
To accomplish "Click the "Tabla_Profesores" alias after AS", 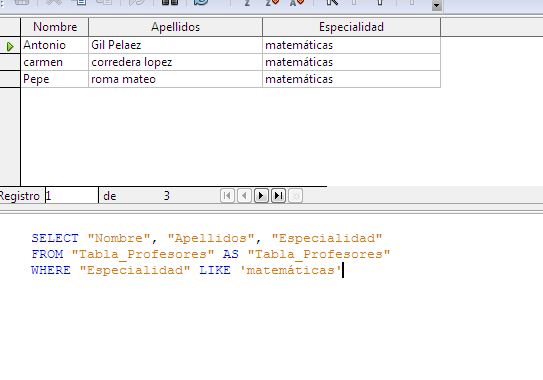I will coord(319,254).
